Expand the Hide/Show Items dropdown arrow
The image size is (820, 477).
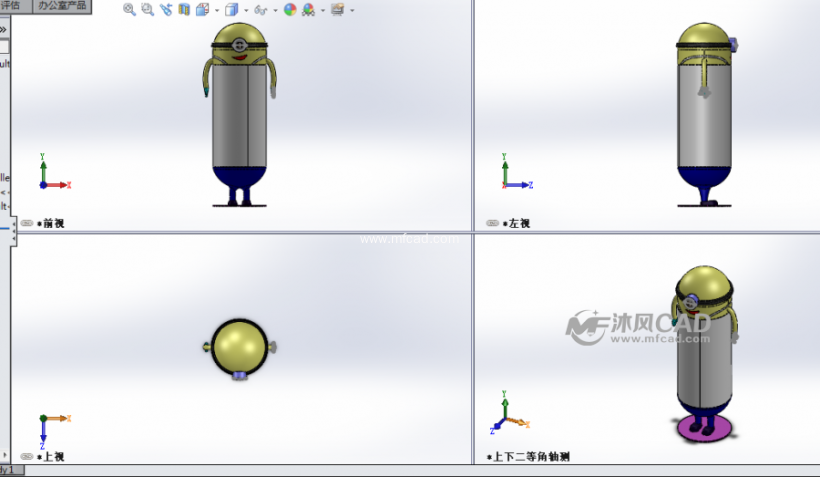coord(276,10)
